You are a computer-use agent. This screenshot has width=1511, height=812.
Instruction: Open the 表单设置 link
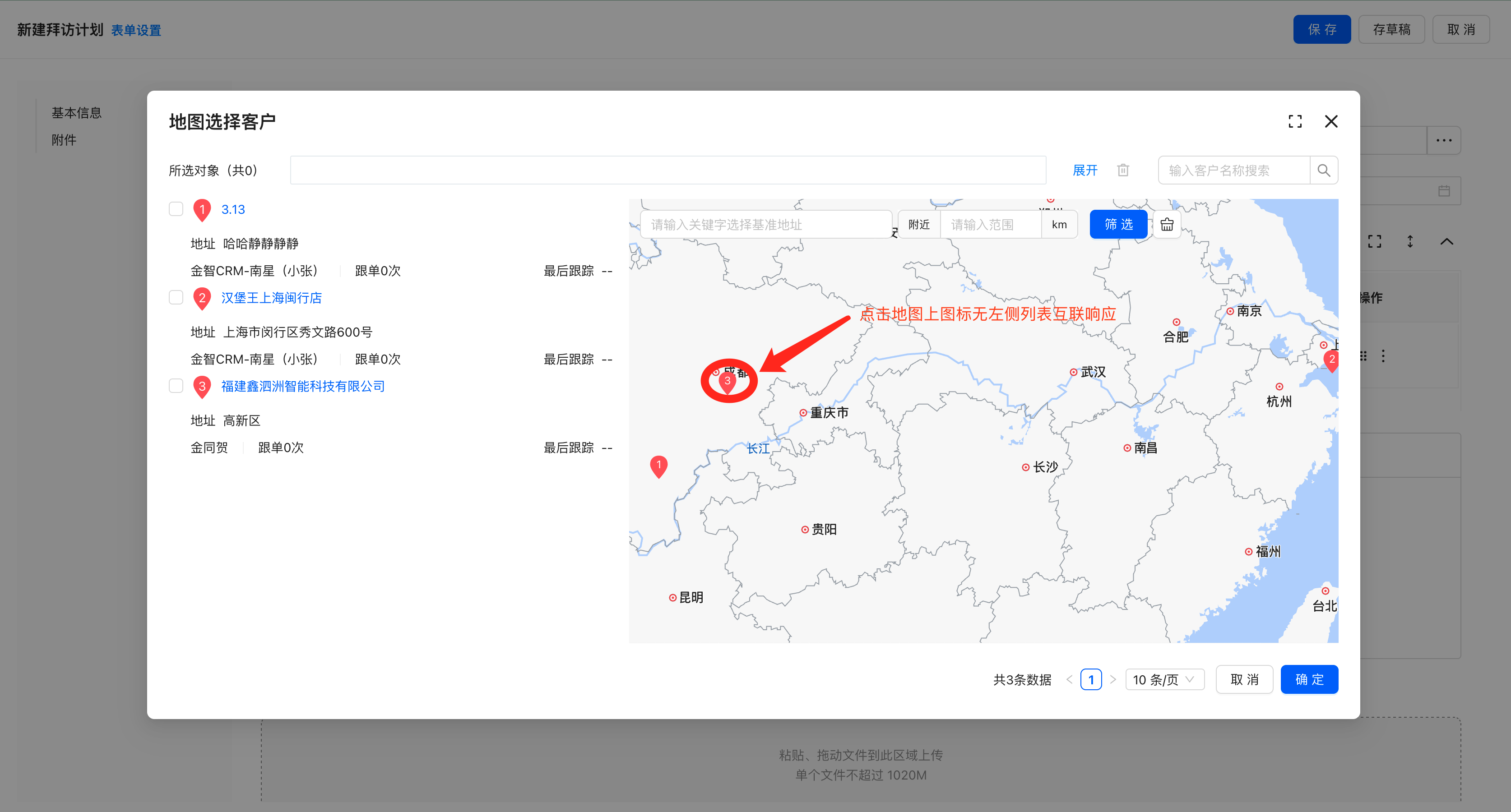[136, 30]
